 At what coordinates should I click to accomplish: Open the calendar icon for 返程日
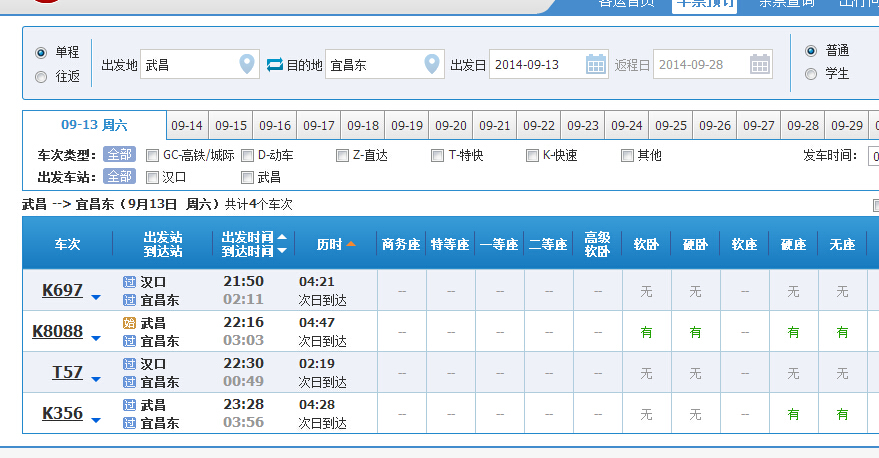(760, 65)
